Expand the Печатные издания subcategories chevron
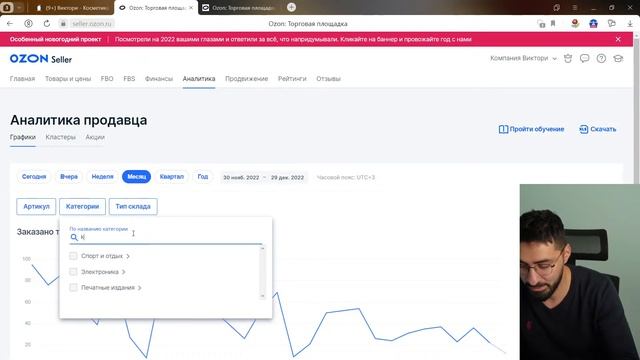Viewport: 640px width, 360px height. coord(139,288)
